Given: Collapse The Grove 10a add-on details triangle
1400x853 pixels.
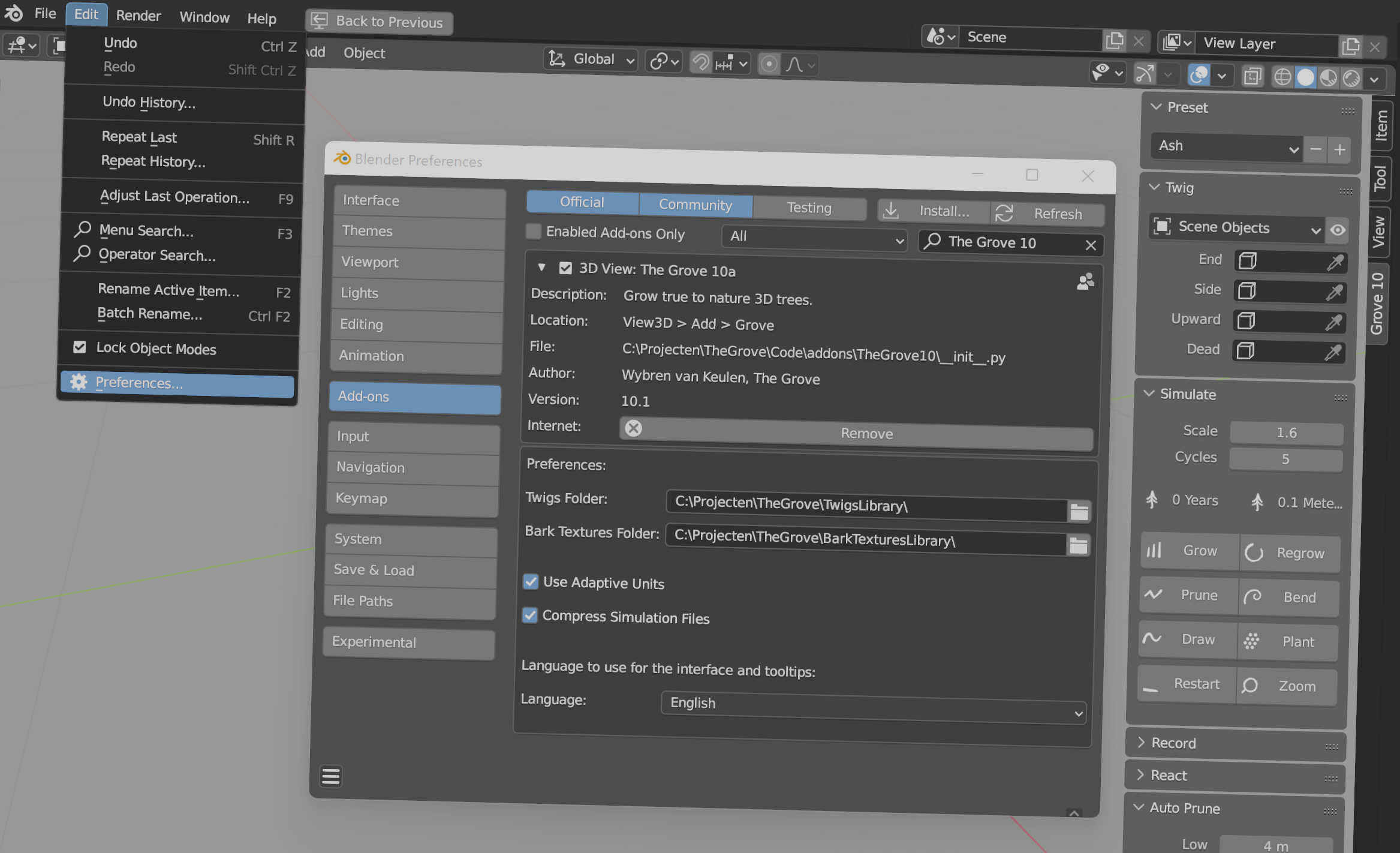Looking at the screenshot, I should pyautogui.click(x=541, y=267).
